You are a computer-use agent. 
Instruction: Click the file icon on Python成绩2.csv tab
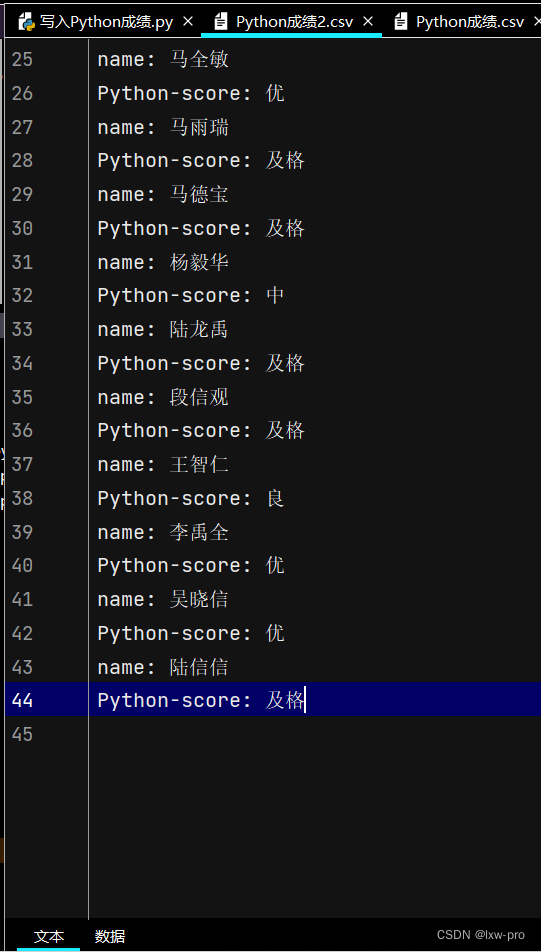[221, 22]
